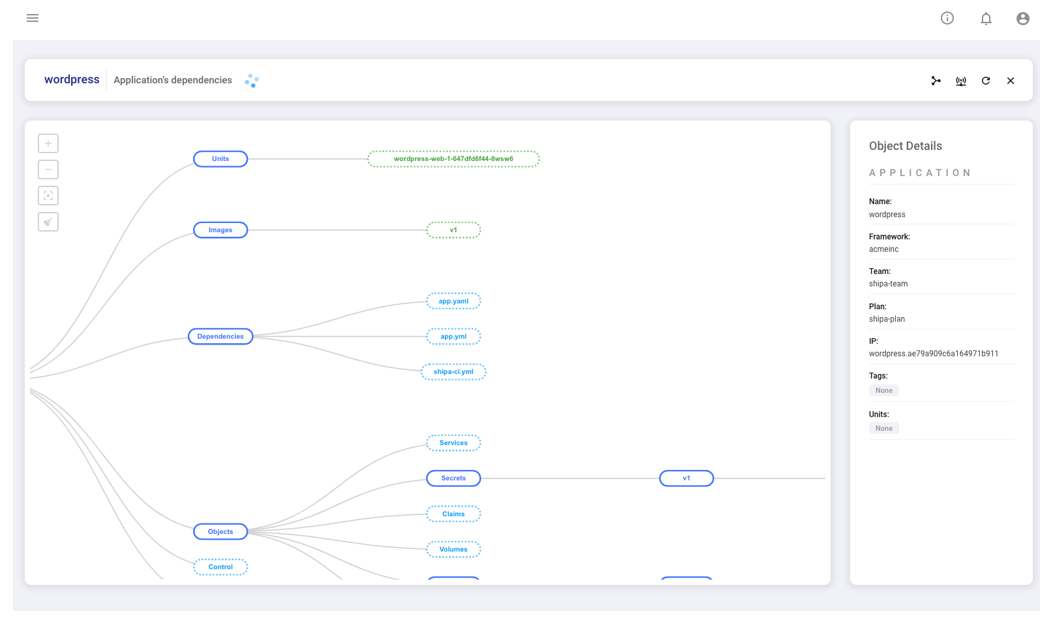The width and height of the screenshot is (1056, 625).
Task: Click the wordpress application name link
Action: [x=72, y=80]
